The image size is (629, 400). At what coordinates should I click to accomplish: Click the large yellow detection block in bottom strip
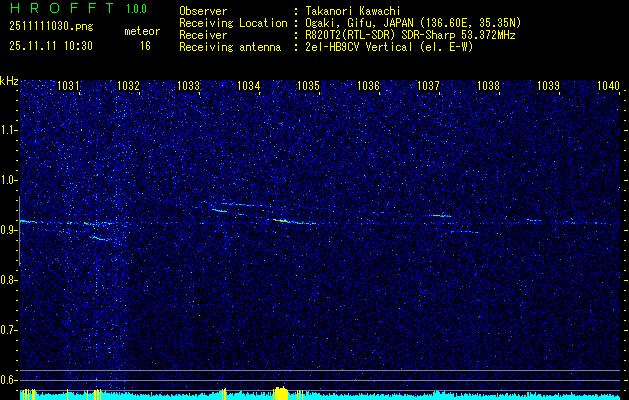281,393
